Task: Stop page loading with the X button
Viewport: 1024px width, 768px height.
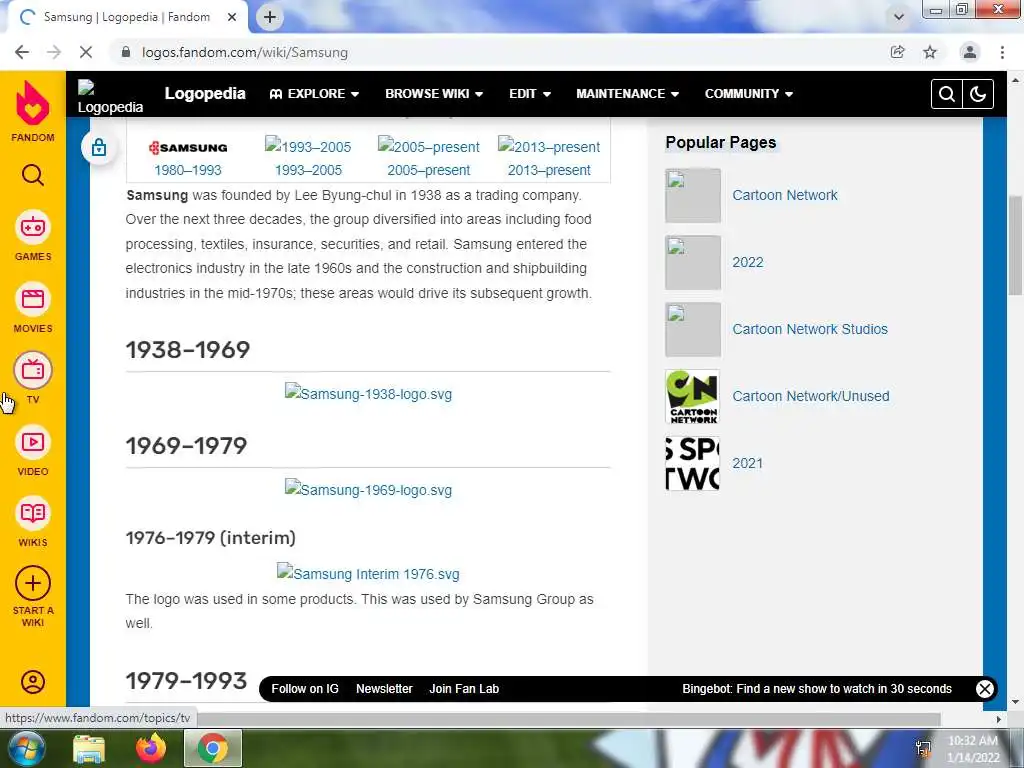Action: (86, 52)
